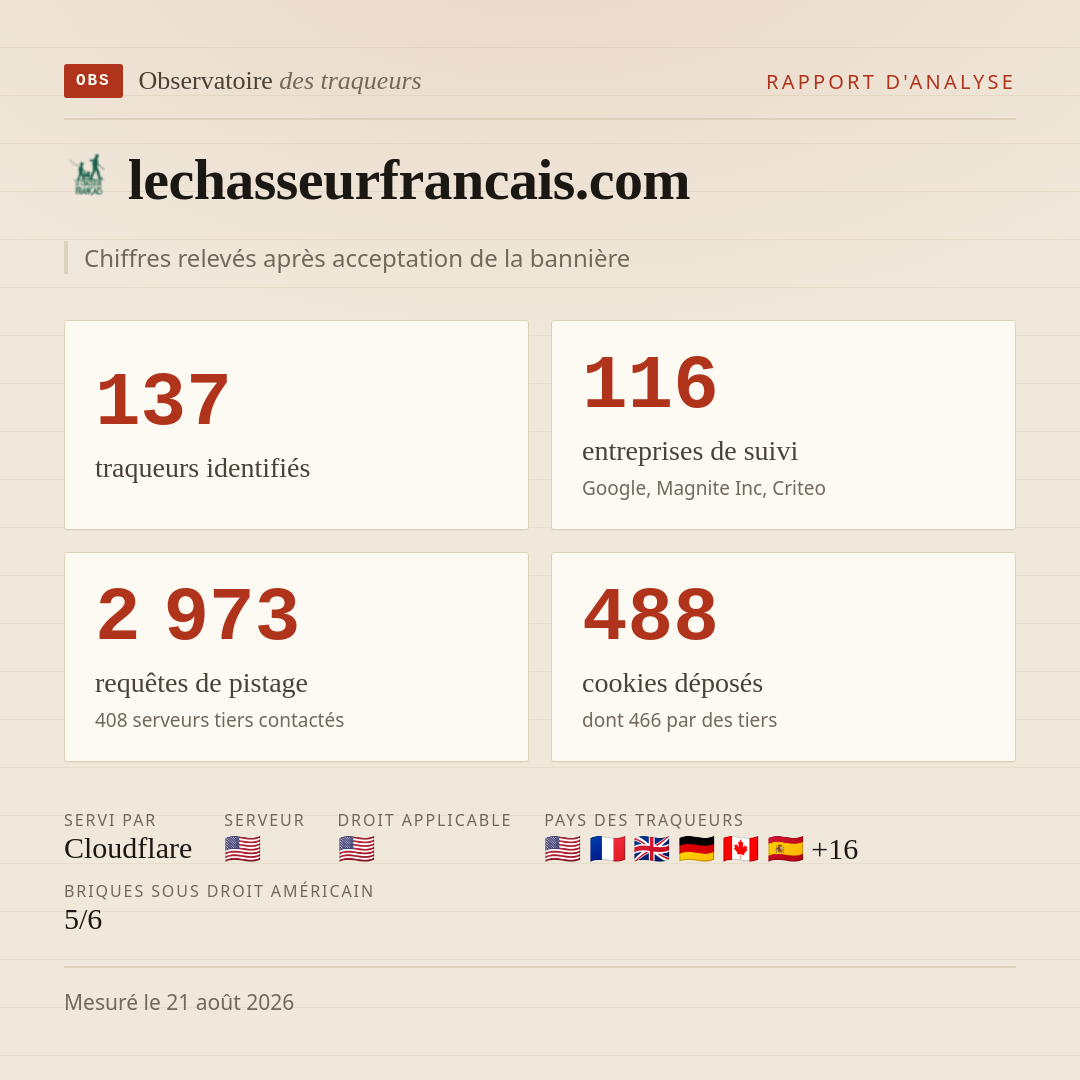Open the Observatoire des traqueurs title
The width and height of the screenshot is (1080, 1080).
(280, 81)
